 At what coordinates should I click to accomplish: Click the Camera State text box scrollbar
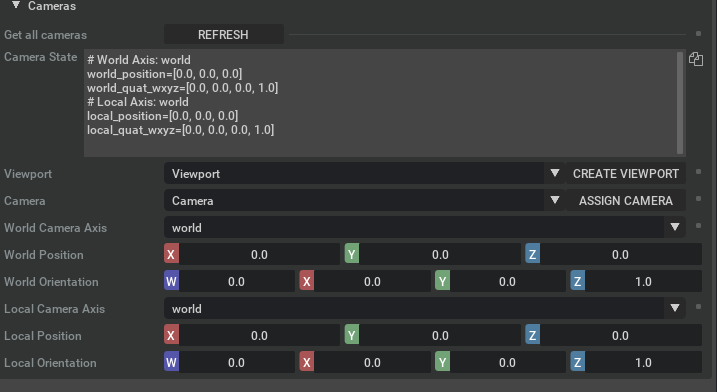[680, 103]
